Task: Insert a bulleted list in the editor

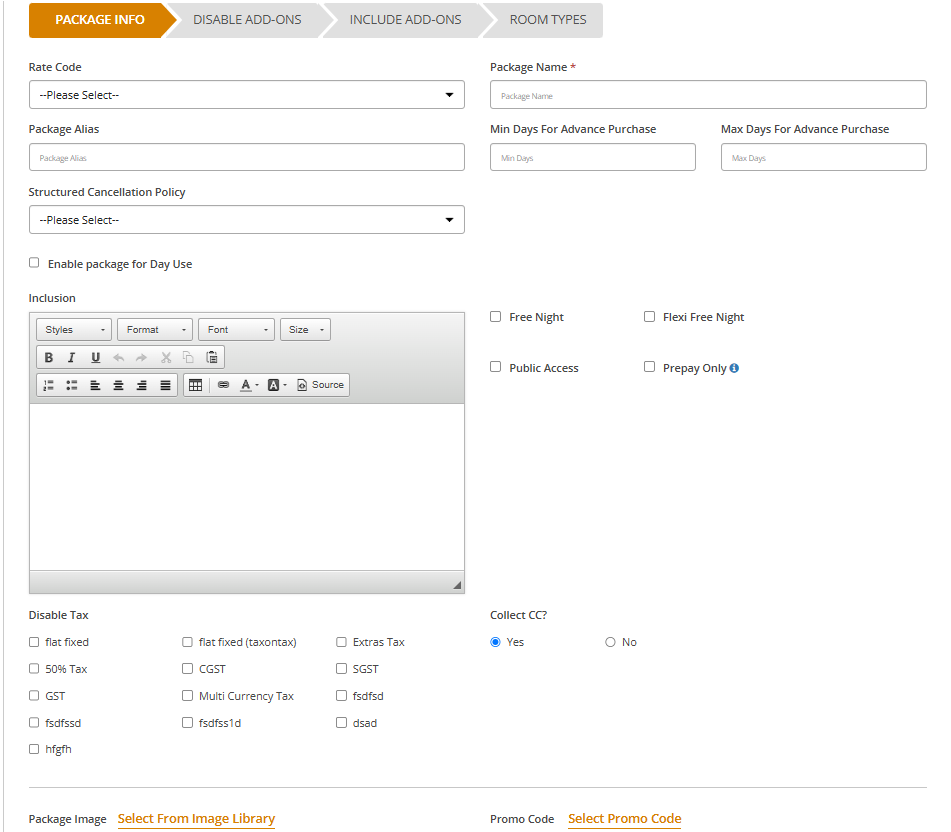Action: (72, 385)
